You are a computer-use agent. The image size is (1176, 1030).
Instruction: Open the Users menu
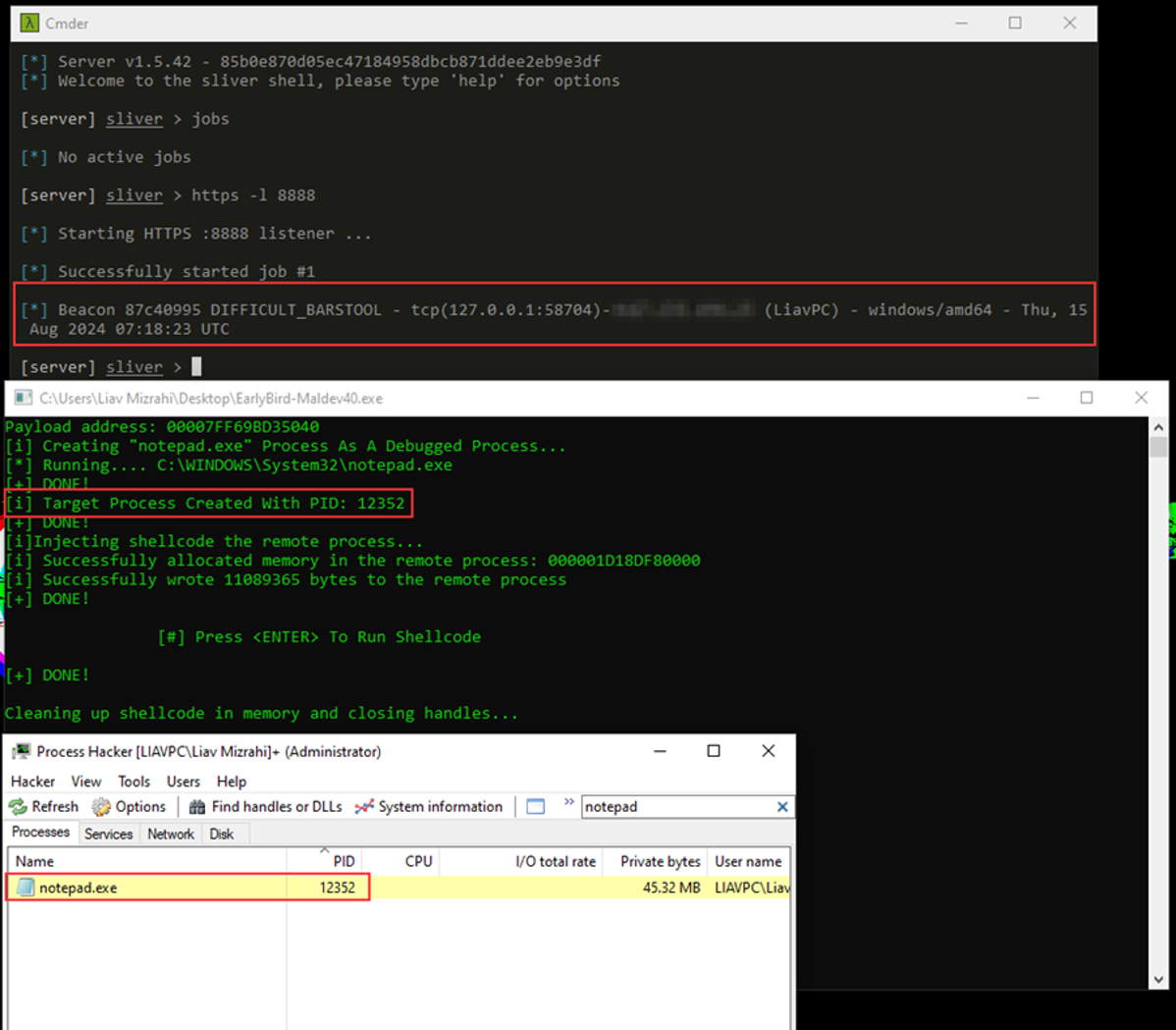[x=183, y=782]
